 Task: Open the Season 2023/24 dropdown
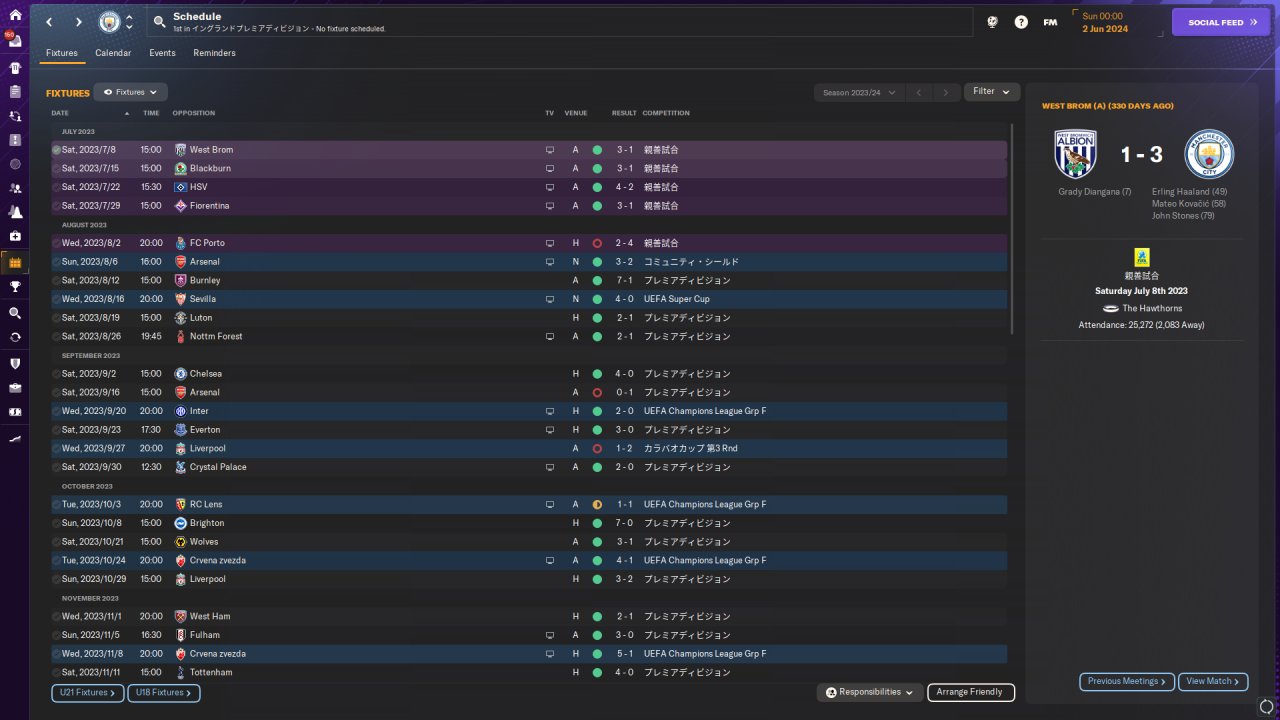pyautogui.click(x=858, y=92)
